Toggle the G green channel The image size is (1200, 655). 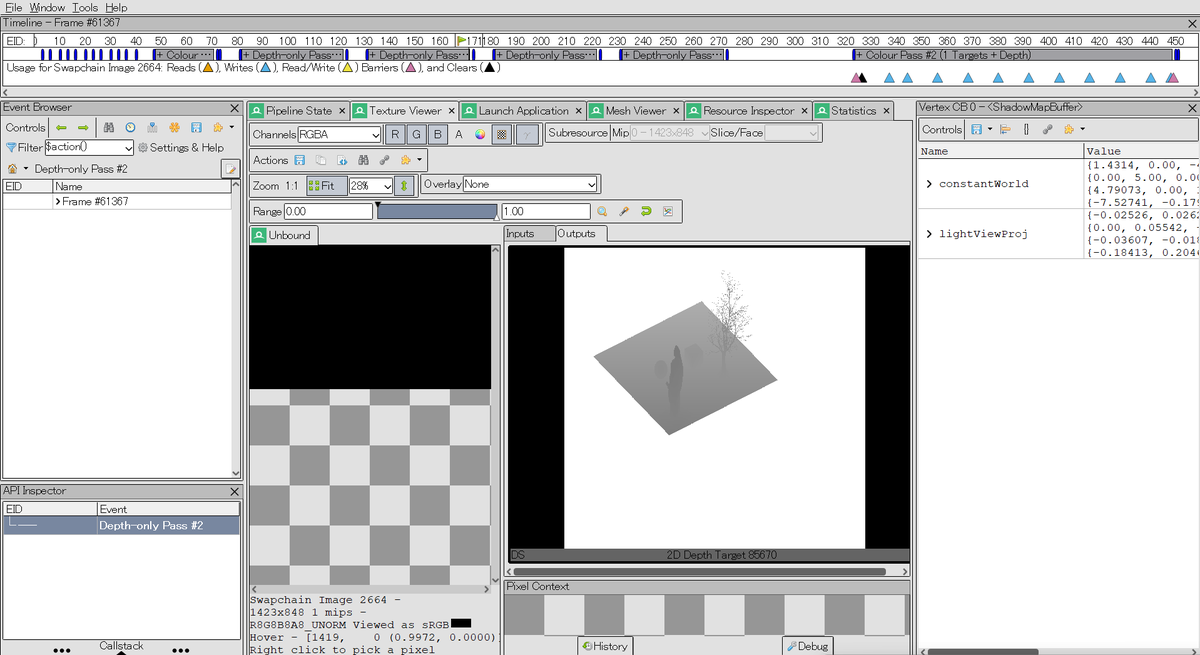(x=416, y=134)
